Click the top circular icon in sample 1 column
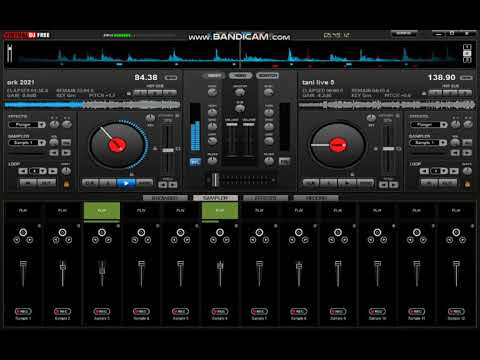 coord(23,232)
